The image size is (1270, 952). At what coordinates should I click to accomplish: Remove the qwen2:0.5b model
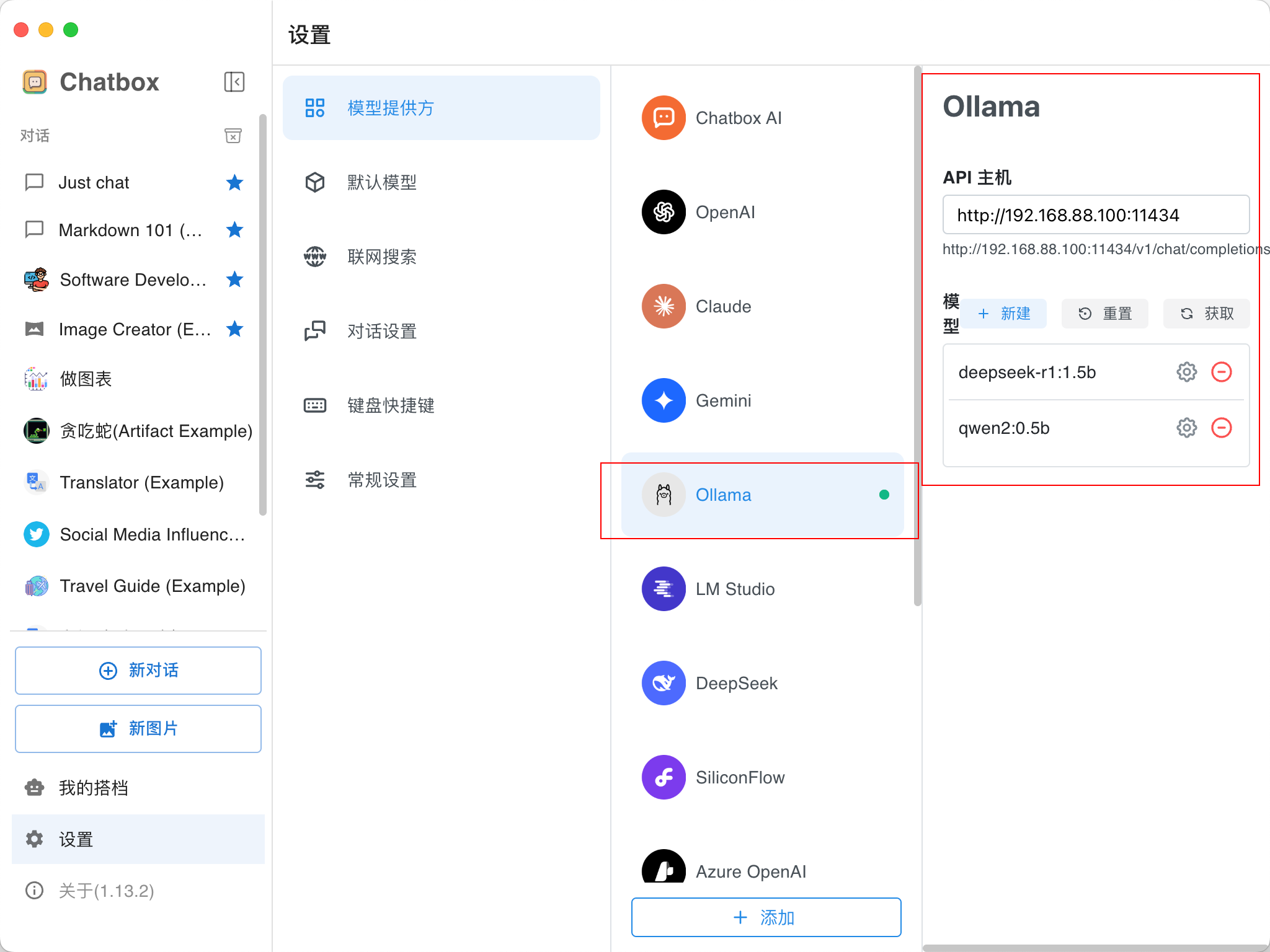[x=1222, y=428]
